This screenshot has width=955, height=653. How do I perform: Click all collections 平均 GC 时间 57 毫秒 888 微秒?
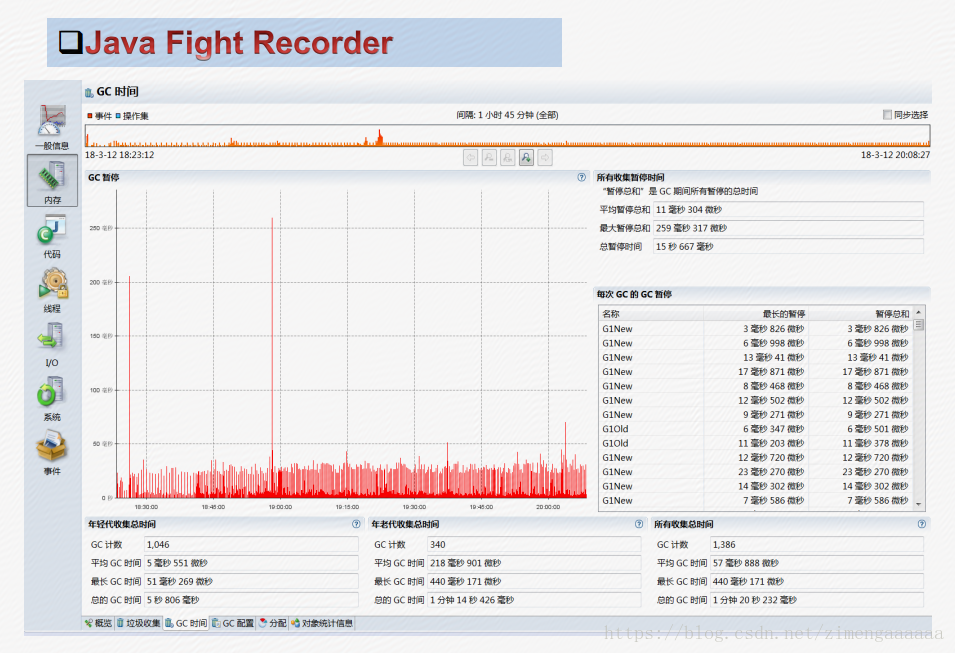click(x=817, y=563)
